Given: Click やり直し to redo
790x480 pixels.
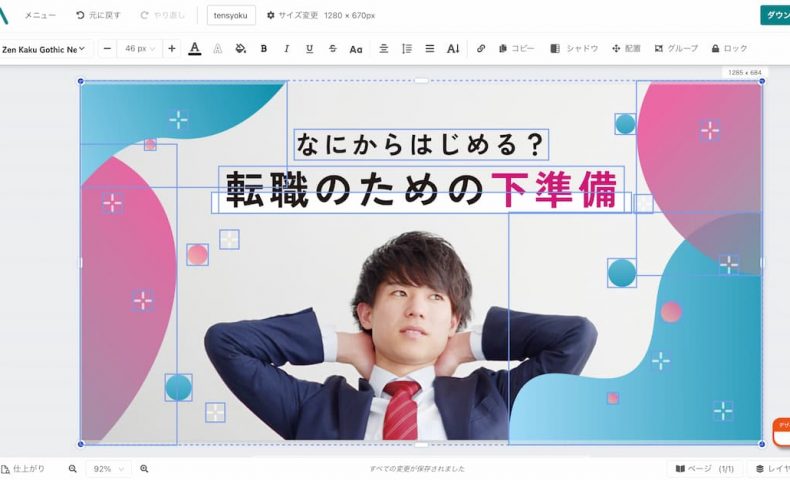Looking at the screenshot, I should (162, 16).
